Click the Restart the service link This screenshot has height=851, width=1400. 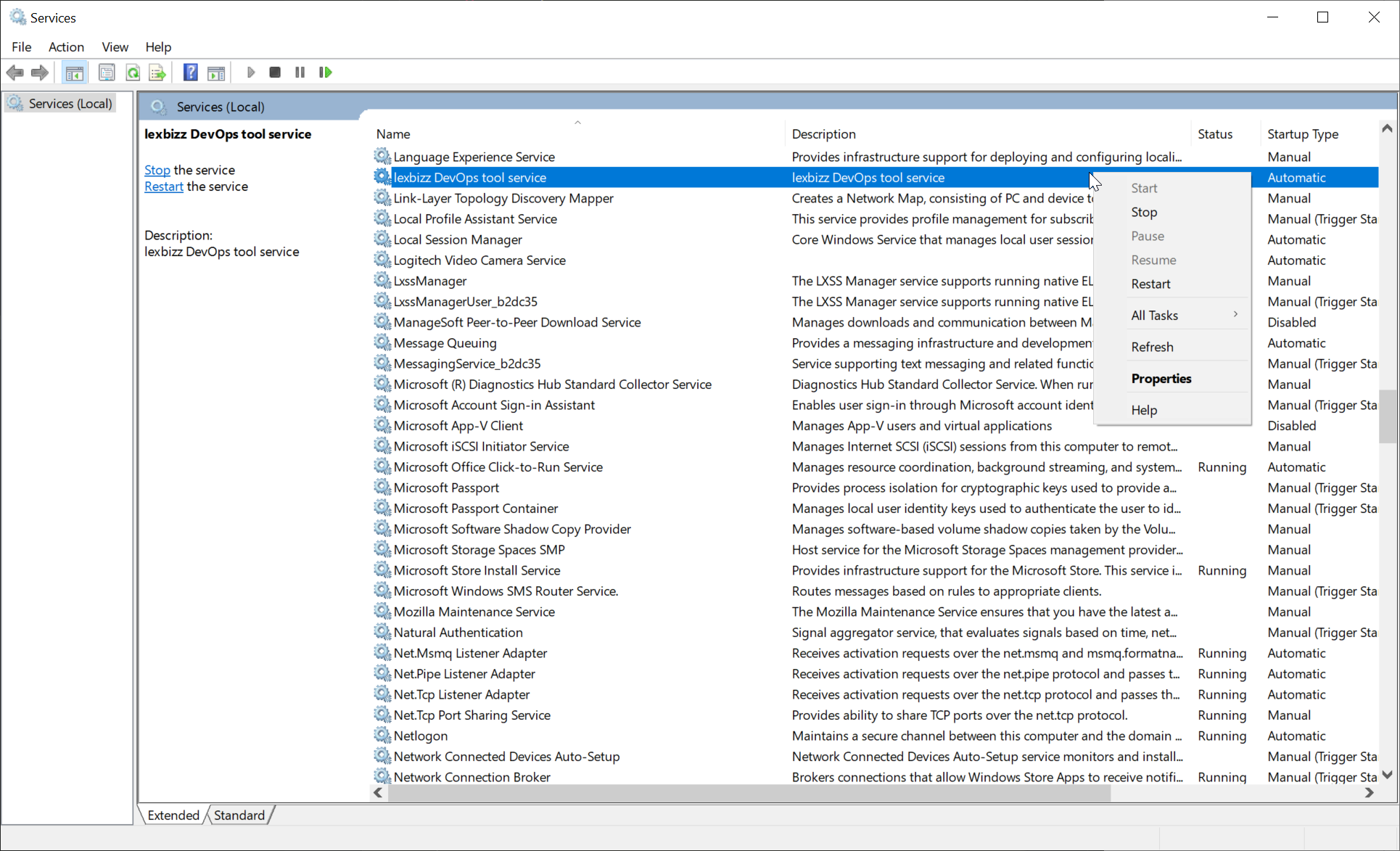(163, 186)
